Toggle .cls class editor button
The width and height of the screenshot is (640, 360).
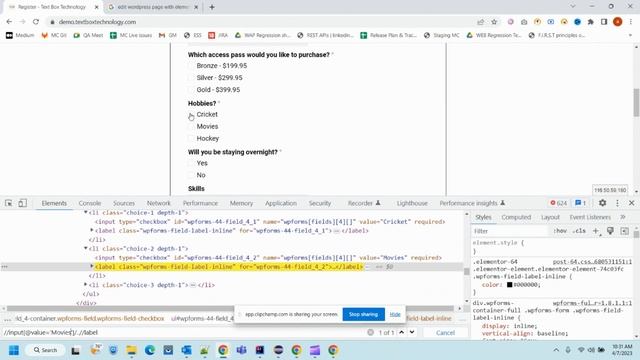pyautogui.click(x=579, y=231)
